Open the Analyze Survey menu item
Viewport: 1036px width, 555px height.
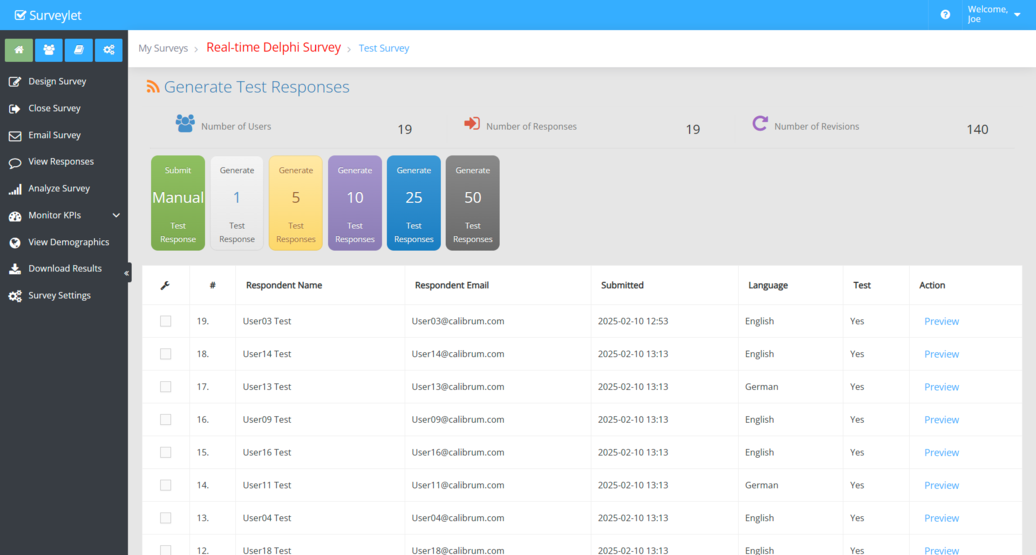(59, 188)
